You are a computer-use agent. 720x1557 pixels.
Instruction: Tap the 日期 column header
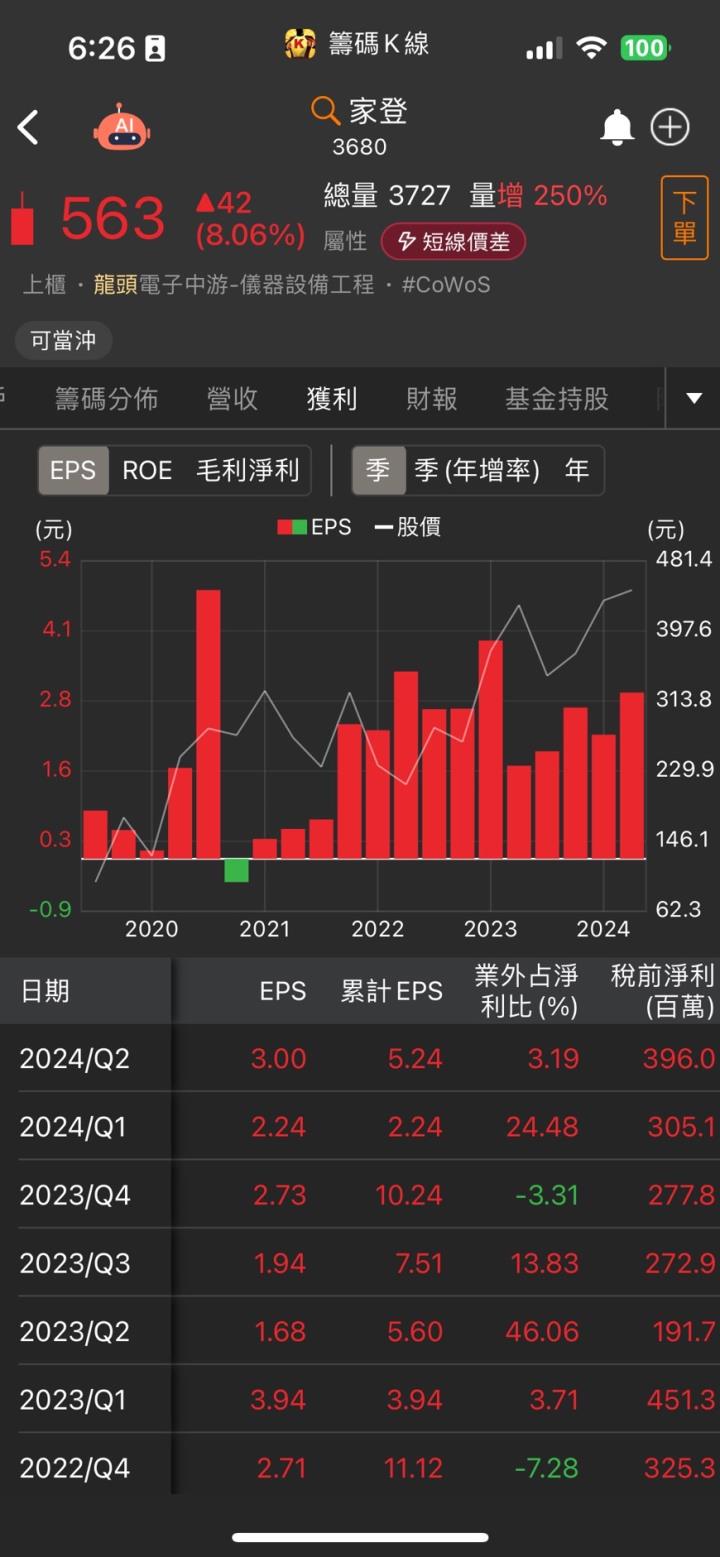coord(46,991)
